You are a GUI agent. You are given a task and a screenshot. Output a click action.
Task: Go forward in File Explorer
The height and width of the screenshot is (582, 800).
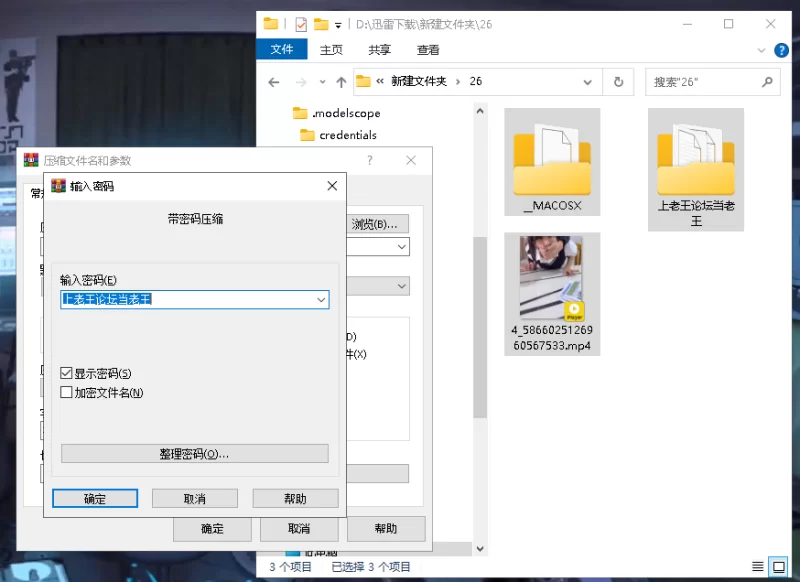(301, 82)
